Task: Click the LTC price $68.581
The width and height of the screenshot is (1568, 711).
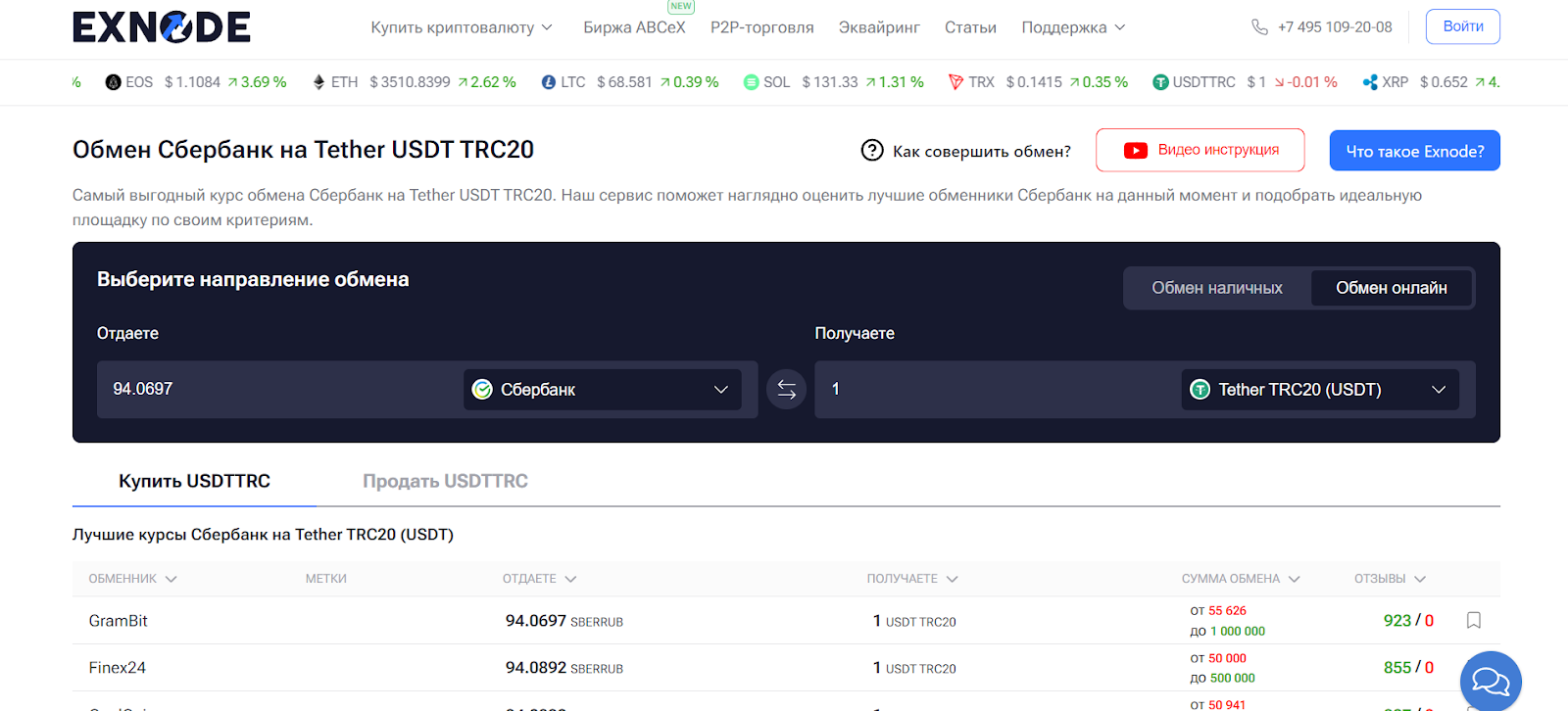Action: click(624, 82)
